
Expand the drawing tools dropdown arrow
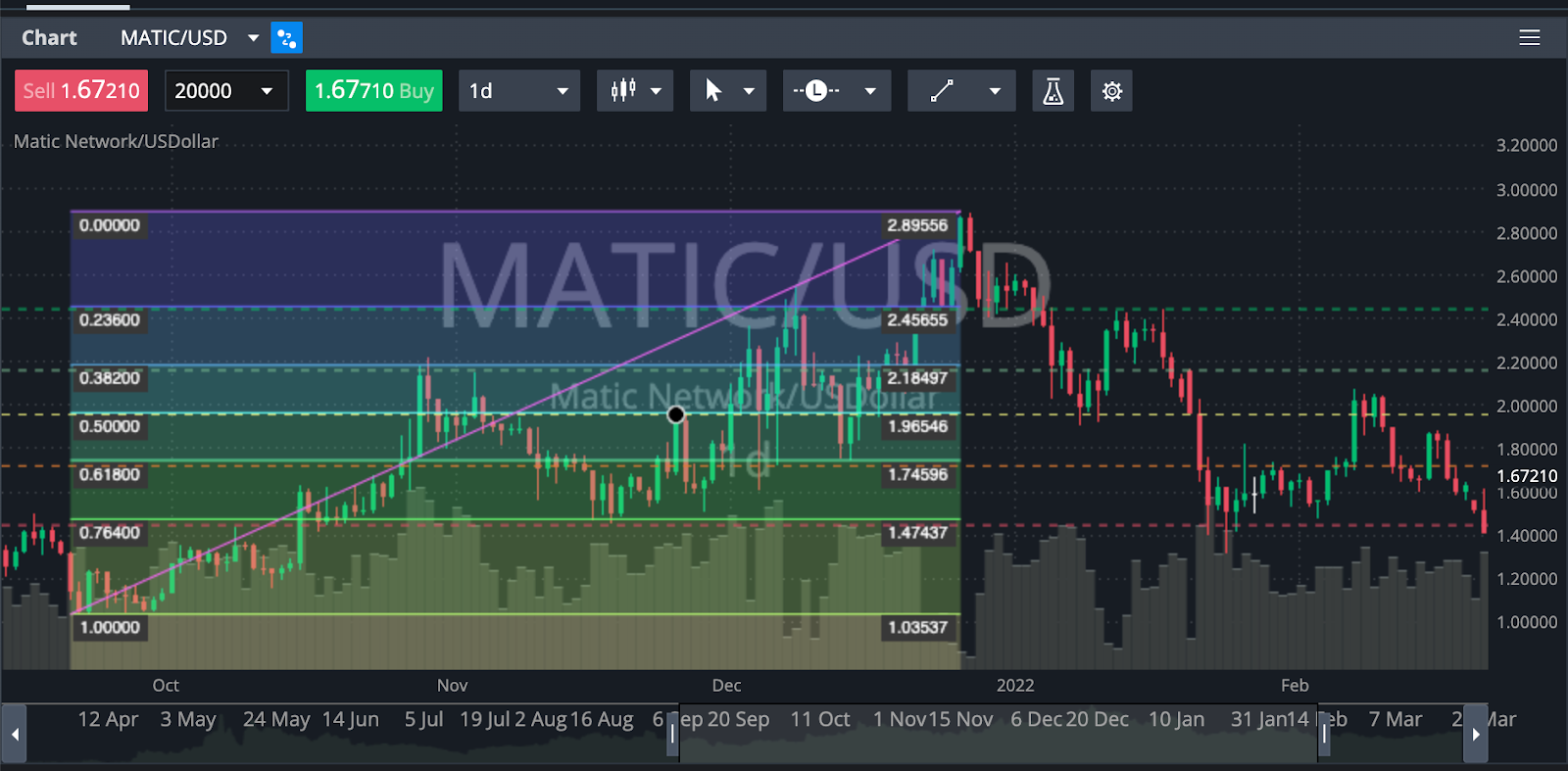pyautogui.click(x=995, y=91)
